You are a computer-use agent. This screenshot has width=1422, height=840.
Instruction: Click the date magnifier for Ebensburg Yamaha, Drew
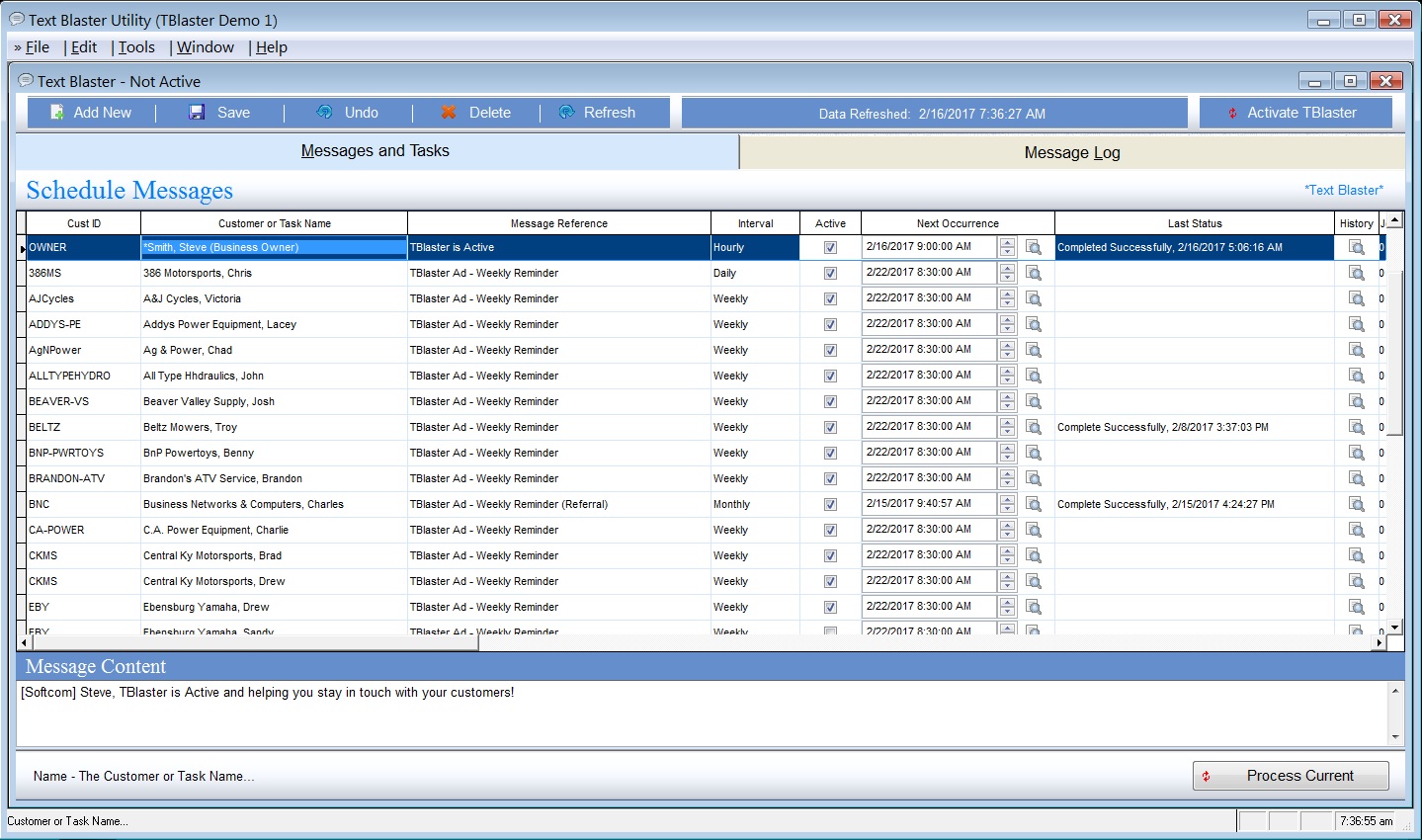pyautogui.click(x=1034, y=606)
